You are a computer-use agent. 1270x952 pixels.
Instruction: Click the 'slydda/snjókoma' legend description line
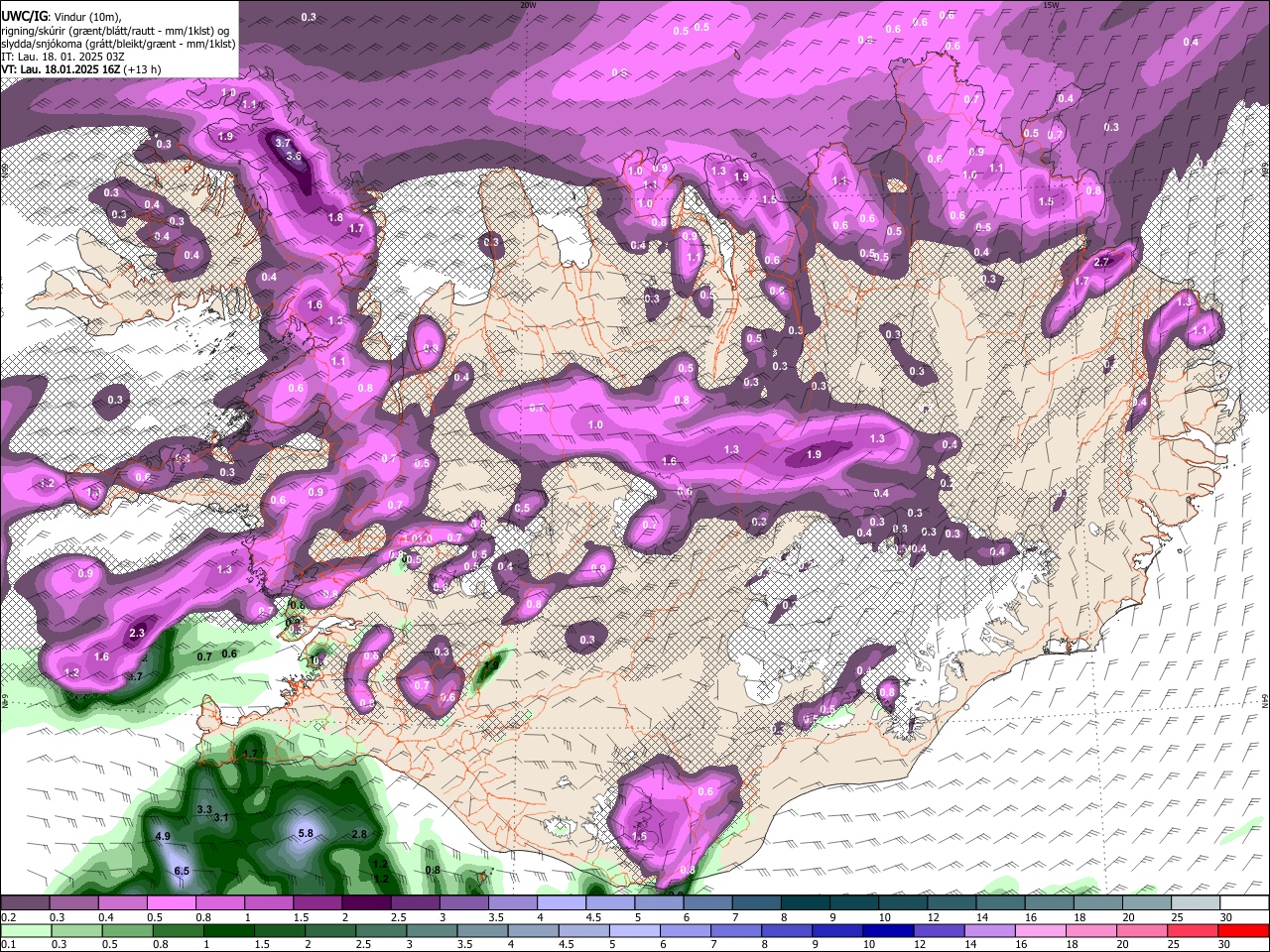point(118,44)
